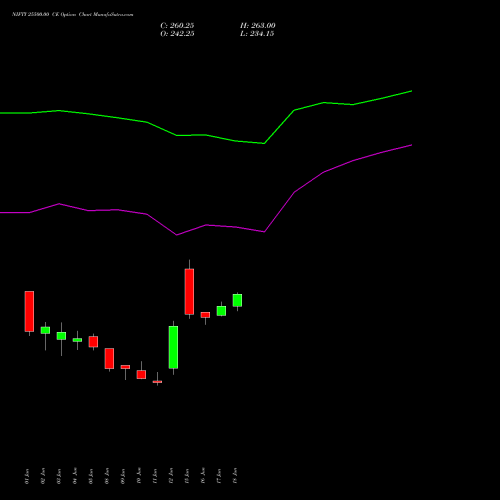This screenshot has width=500, height=500.
Task: Select the low value L: 234.15
Action: 257,34
